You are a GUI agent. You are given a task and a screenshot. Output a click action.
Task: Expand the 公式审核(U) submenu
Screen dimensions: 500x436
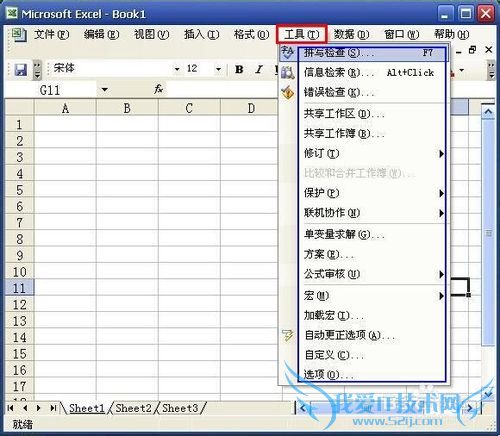tap(441, 274)
